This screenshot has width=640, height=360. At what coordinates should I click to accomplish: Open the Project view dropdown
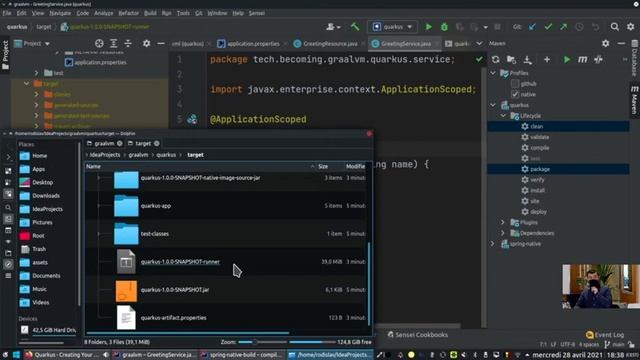pyautogui.click(x=32, y=43)
